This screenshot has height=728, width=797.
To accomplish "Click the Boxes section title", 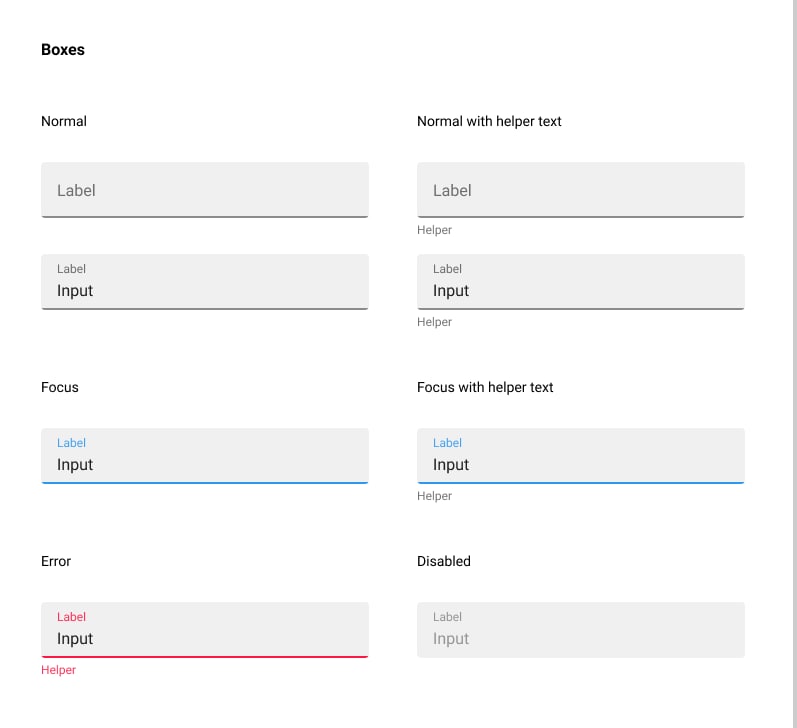I will [x=63, y=50].
